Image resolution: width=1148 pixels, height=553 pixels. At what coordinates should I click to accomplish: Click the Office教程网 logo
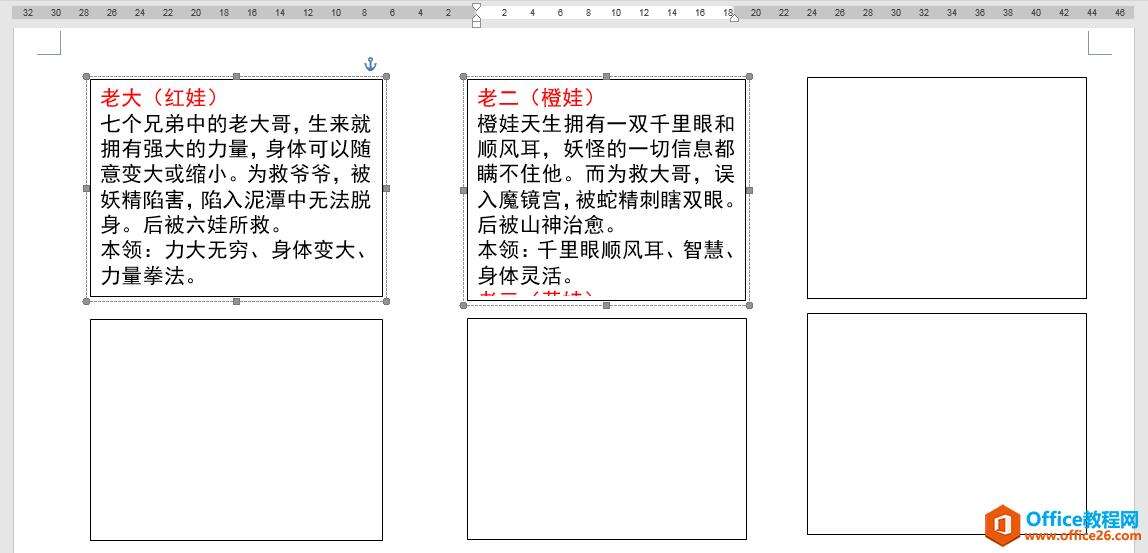[1062, 524]
